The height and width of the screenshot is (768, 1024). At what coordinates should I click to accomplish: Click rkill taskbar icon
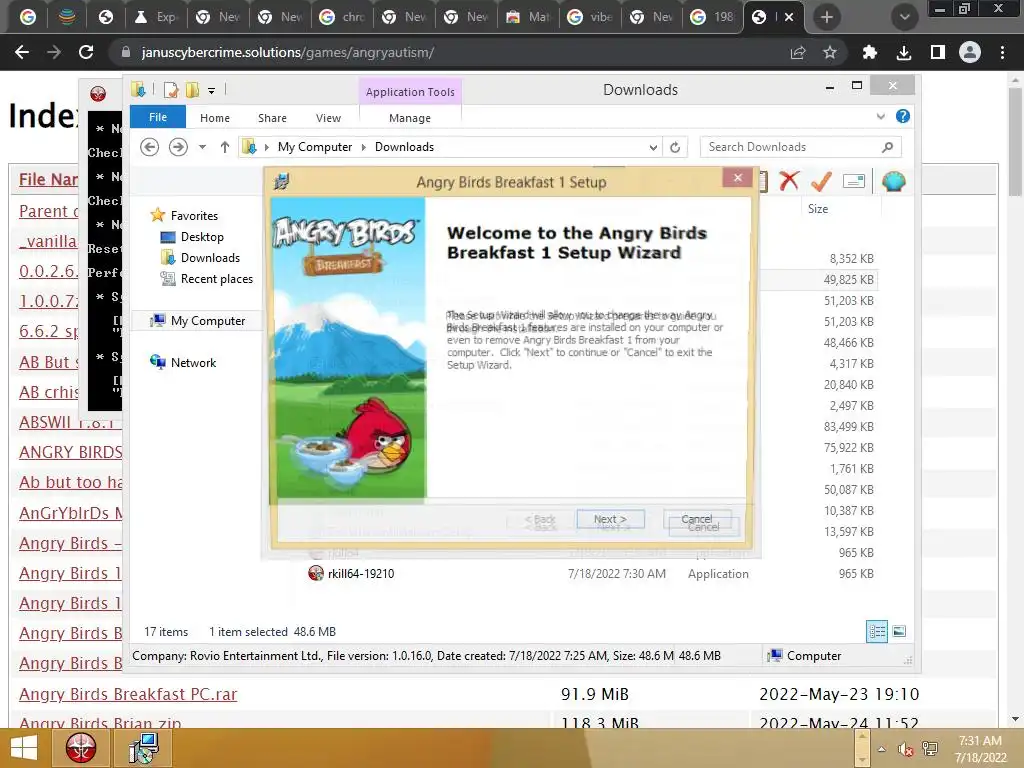click(80, 748)
